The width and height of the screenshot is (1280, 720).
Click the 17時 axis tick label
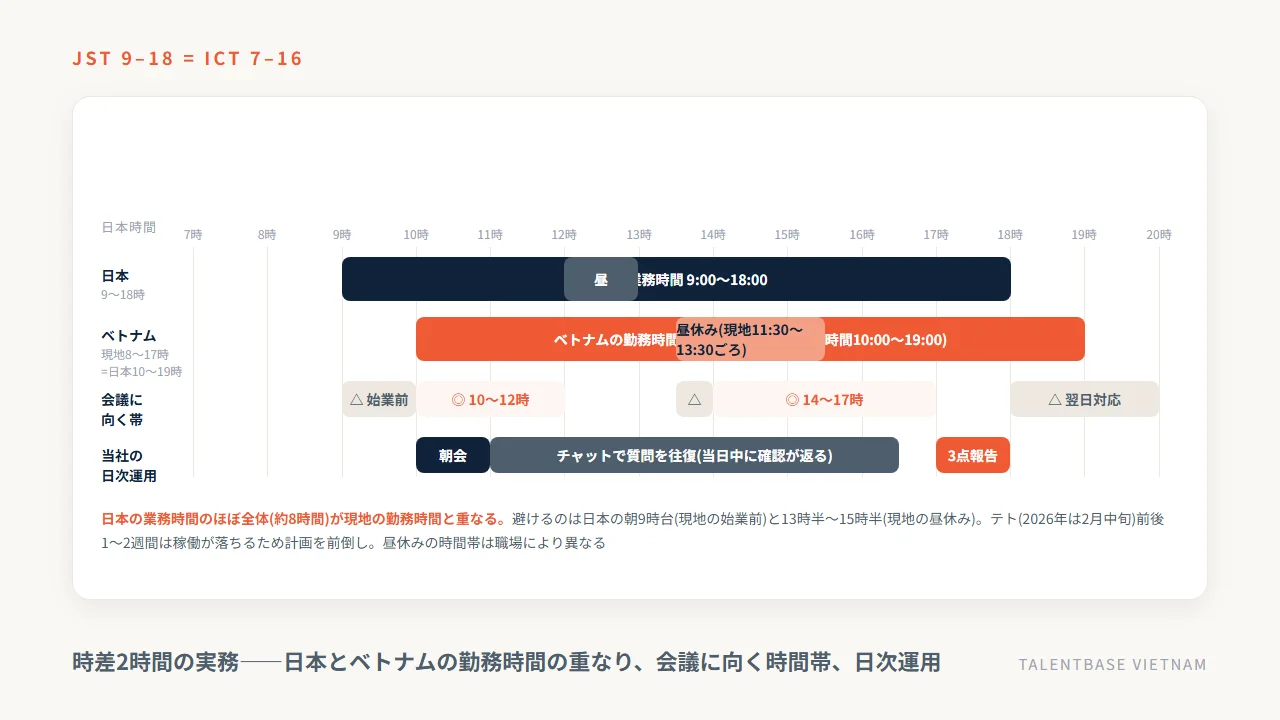[936, 235]
